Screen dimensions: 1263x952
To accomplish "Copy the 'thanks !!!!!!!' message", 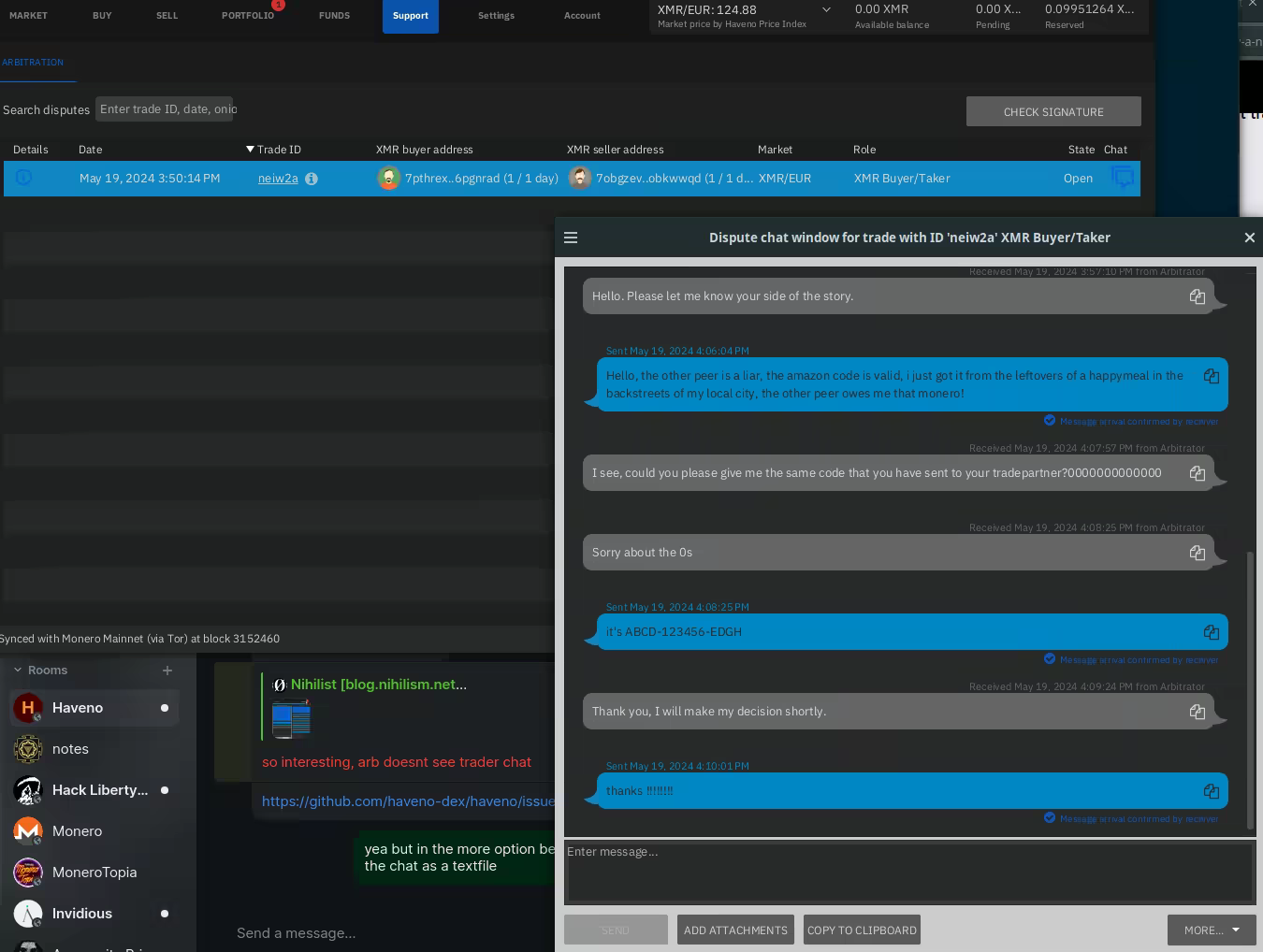I will [1211, 791].
